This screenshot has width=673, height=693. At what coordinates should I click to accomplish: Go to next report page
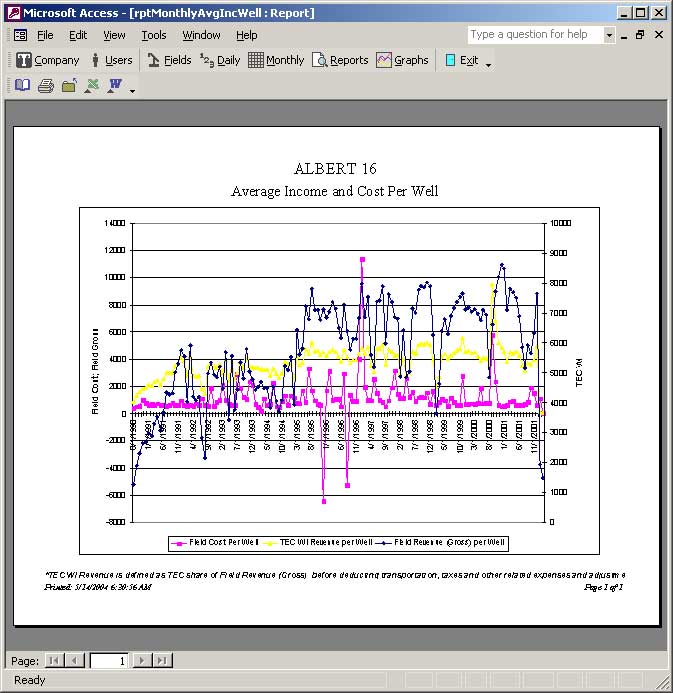click(141, 660)
